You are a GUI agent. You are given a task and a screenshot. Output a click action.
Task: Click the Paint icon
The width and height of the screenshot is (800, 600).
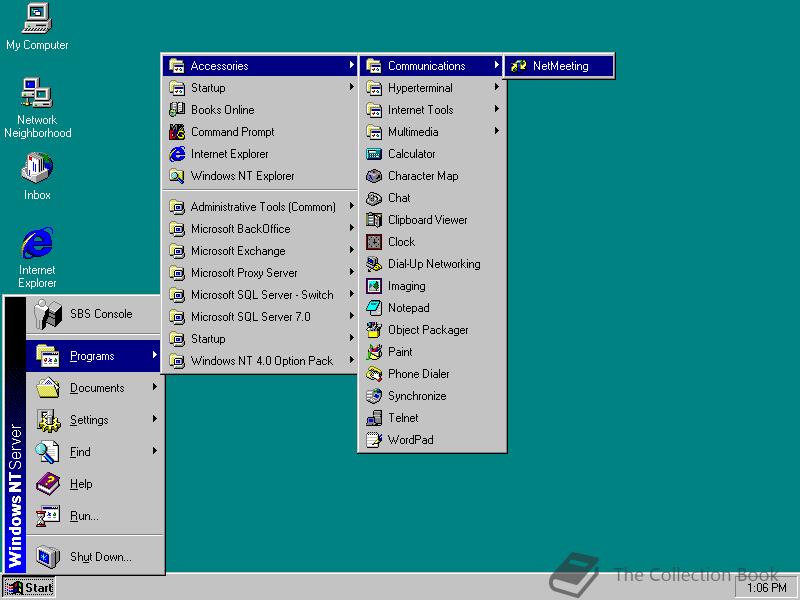(374, 352)
